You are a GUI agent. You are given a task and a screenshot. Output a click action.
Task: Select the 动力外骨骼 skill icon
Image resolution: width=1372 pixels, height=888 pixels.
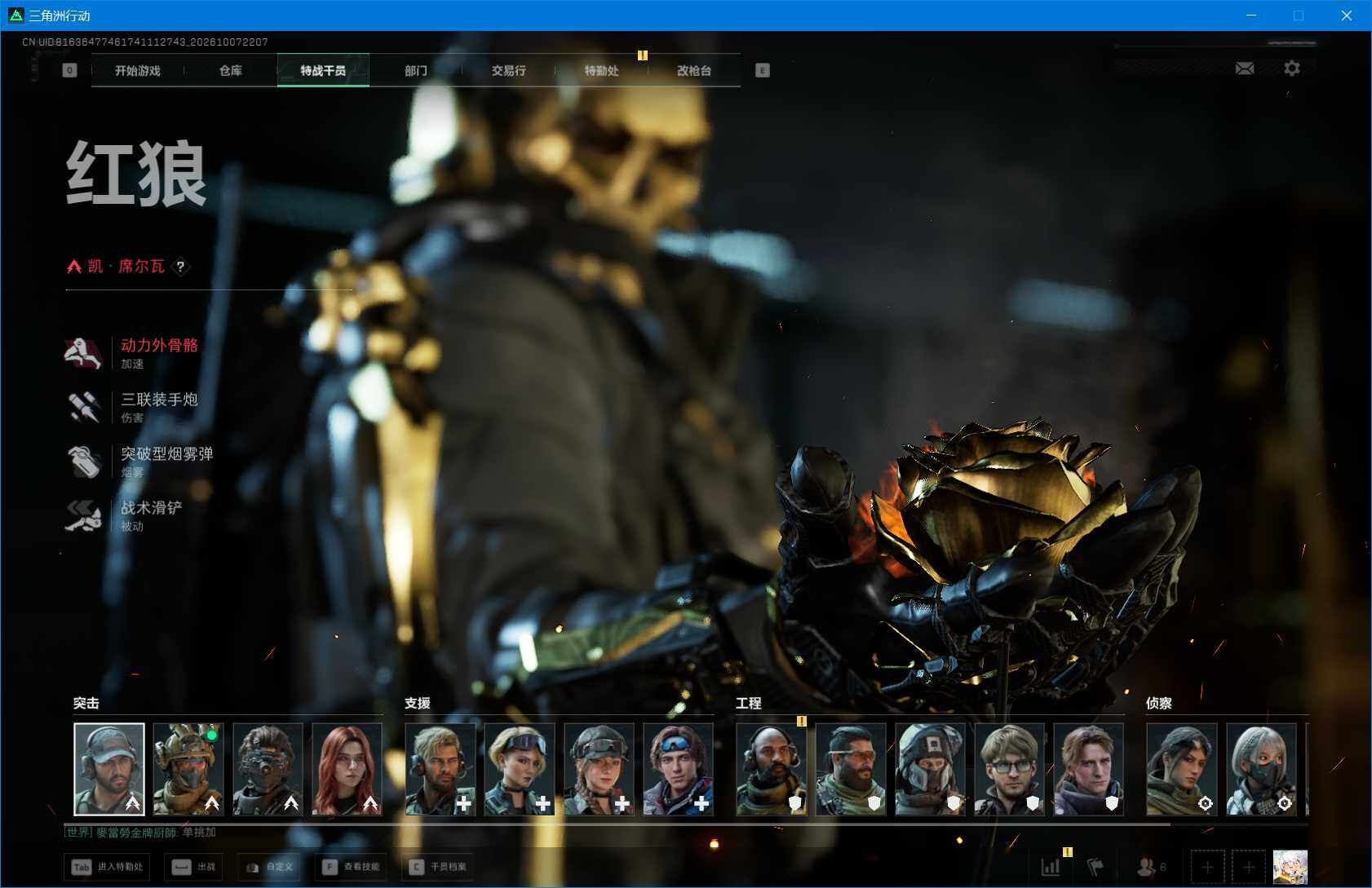tap(83, 353)
